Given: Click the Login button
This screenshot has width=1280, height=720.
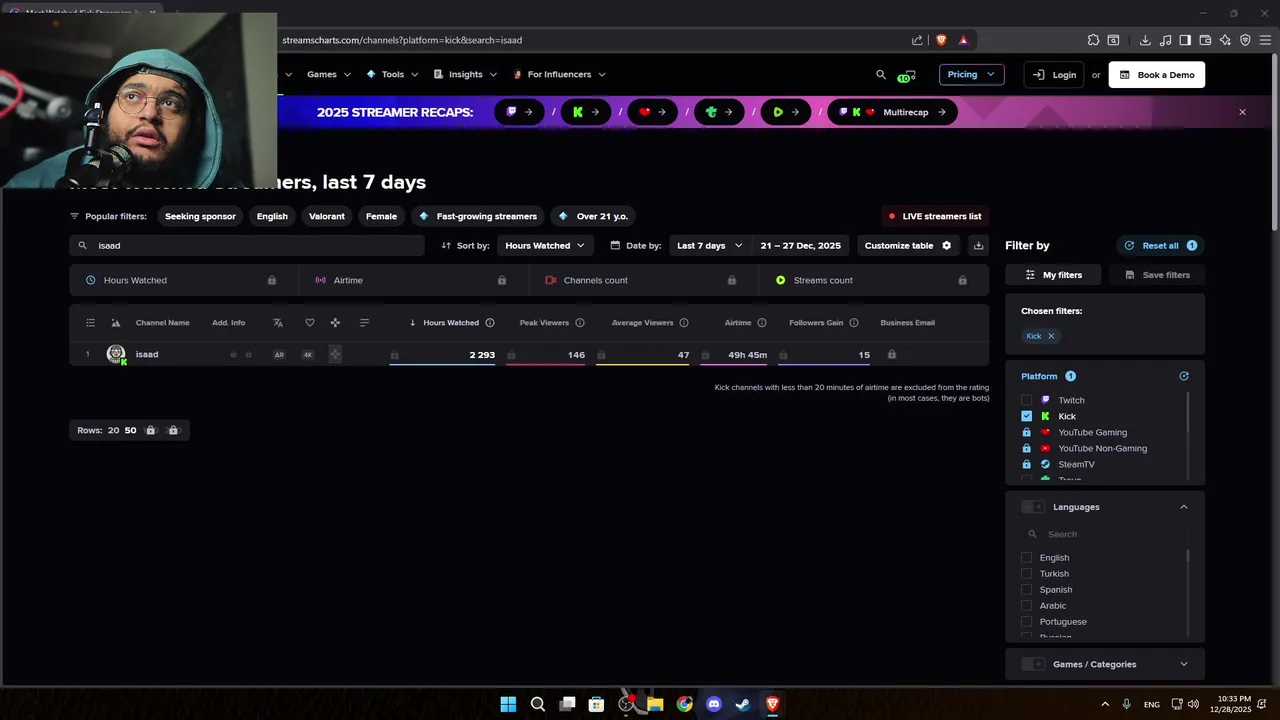Looking at the screenshot, I should [1054, 75].
